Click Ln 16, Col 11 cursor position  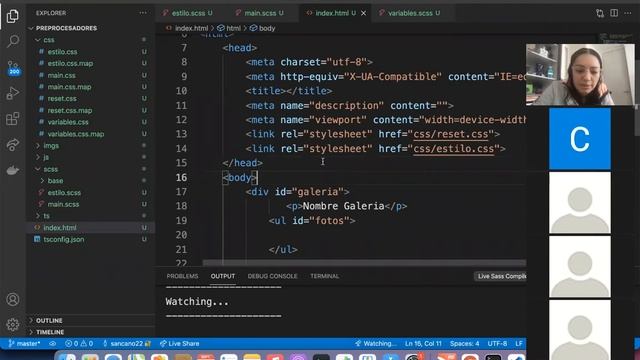[423, 344]
